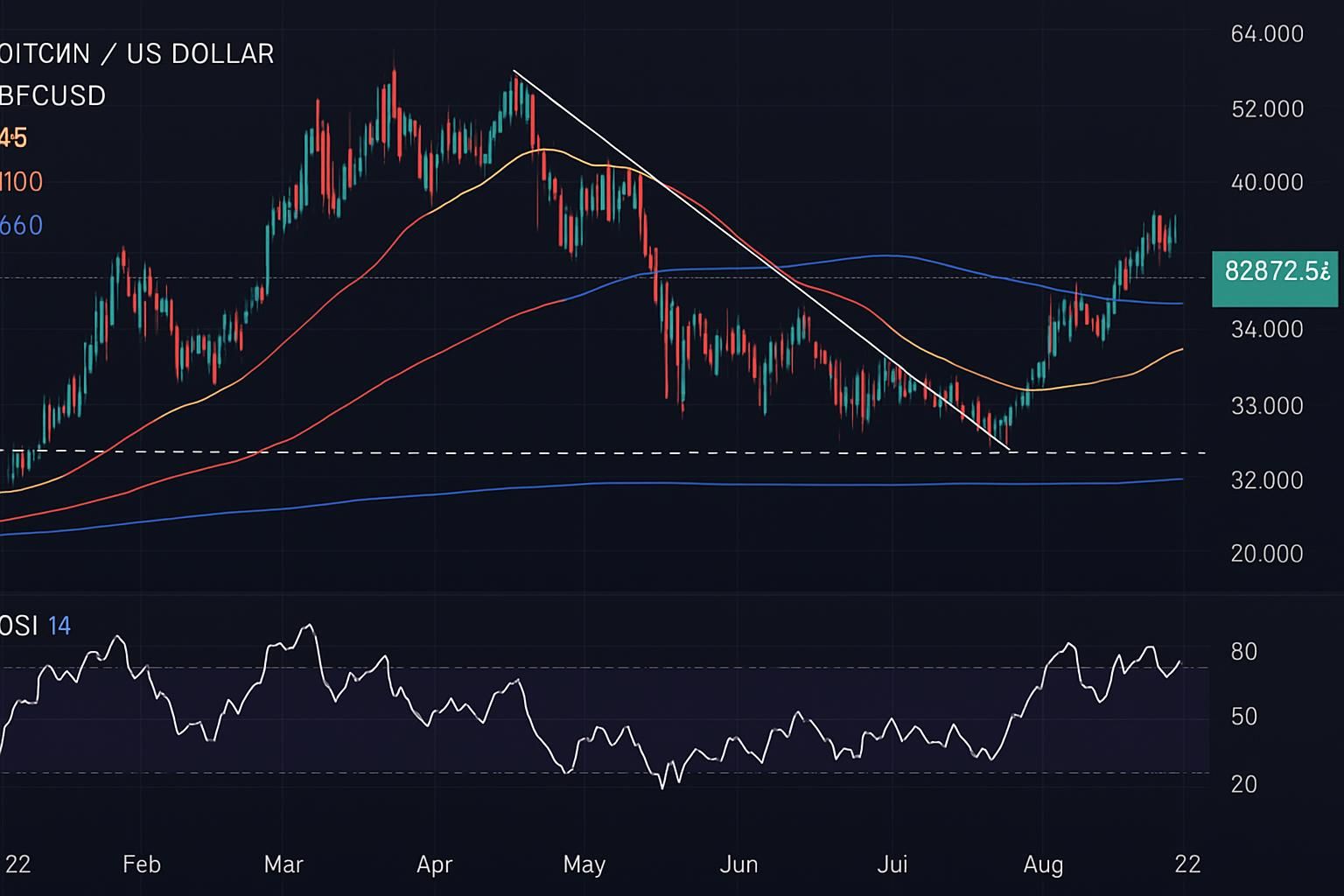Click the dashed horizontal support line

click(525, 451)
